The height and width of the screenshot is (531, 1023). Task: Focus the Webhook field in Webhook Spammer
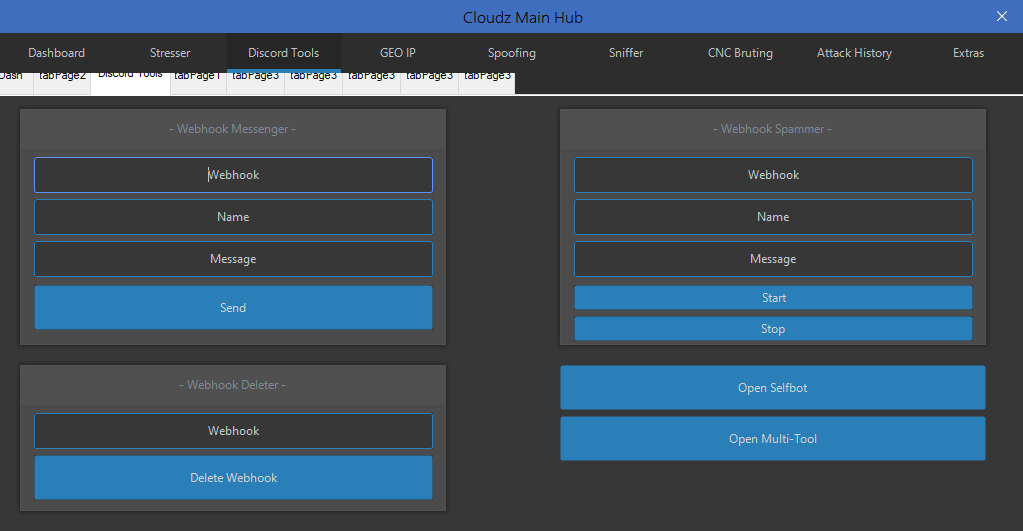773,175
